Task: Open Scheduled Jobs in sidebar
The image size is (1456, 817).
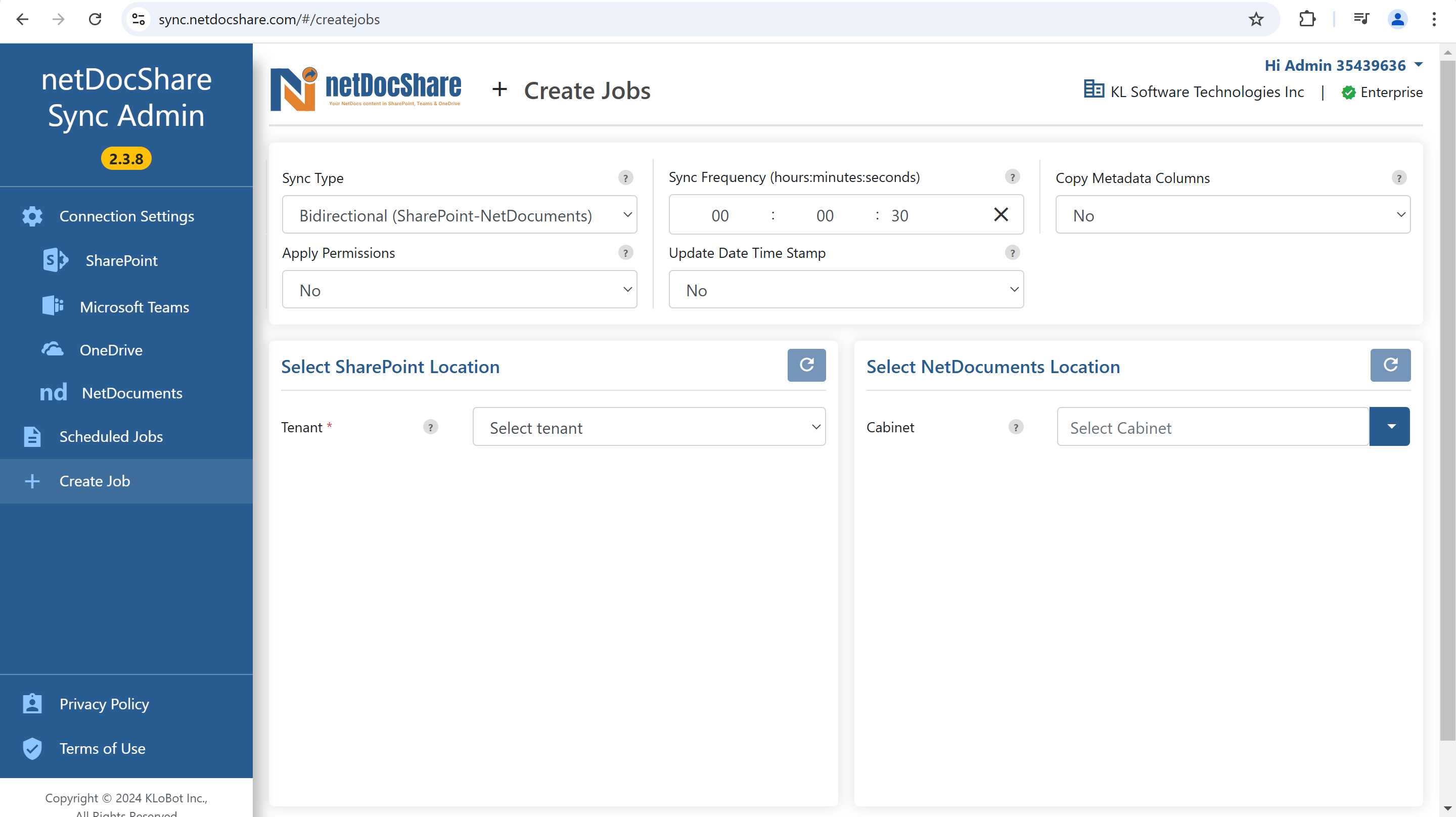Action: 111,436
